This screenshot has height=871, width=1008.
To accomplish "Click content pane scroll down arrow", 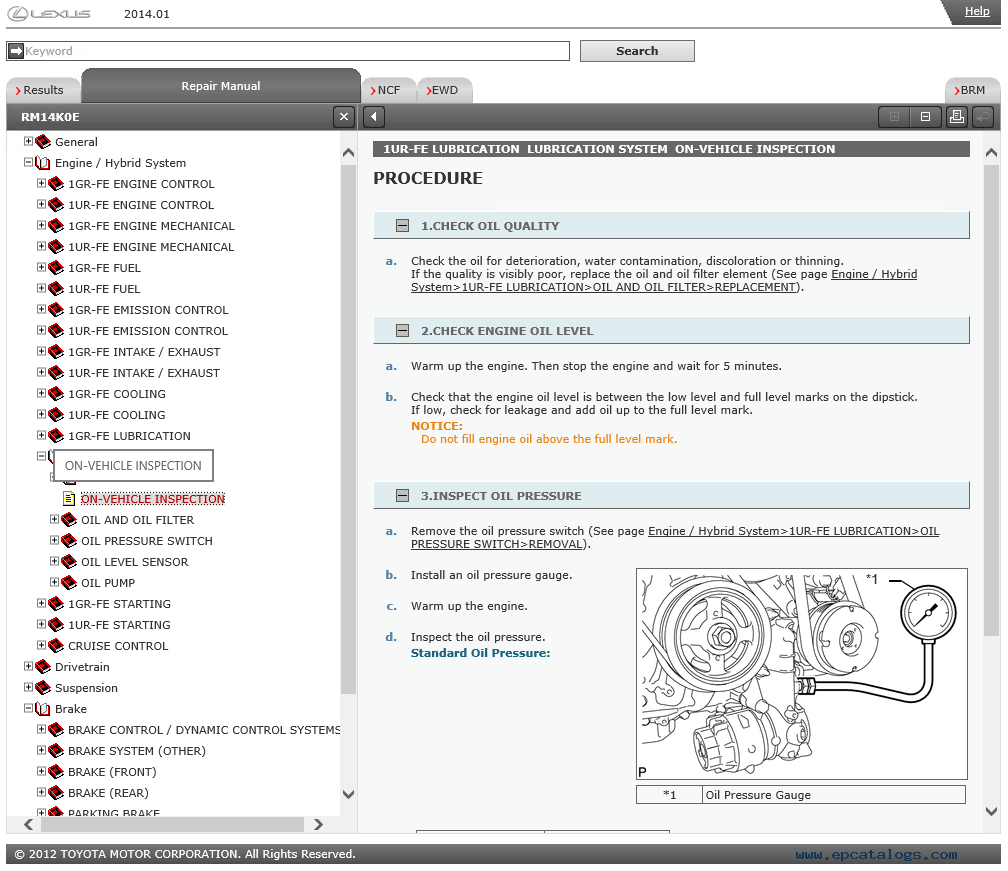I will pos(991,811).
